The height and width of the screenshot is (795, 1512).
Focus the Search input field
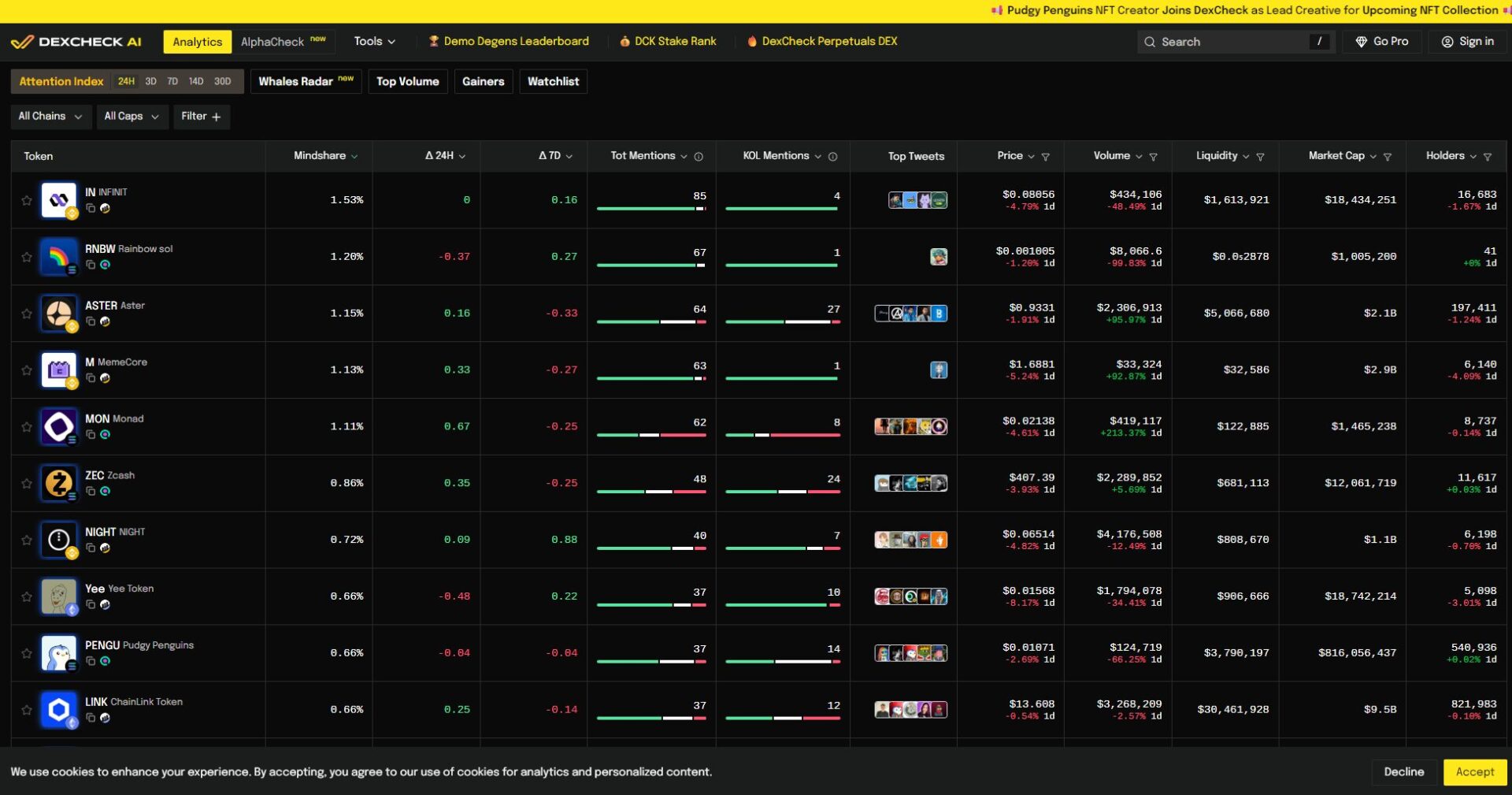(x=1228, y=42)
